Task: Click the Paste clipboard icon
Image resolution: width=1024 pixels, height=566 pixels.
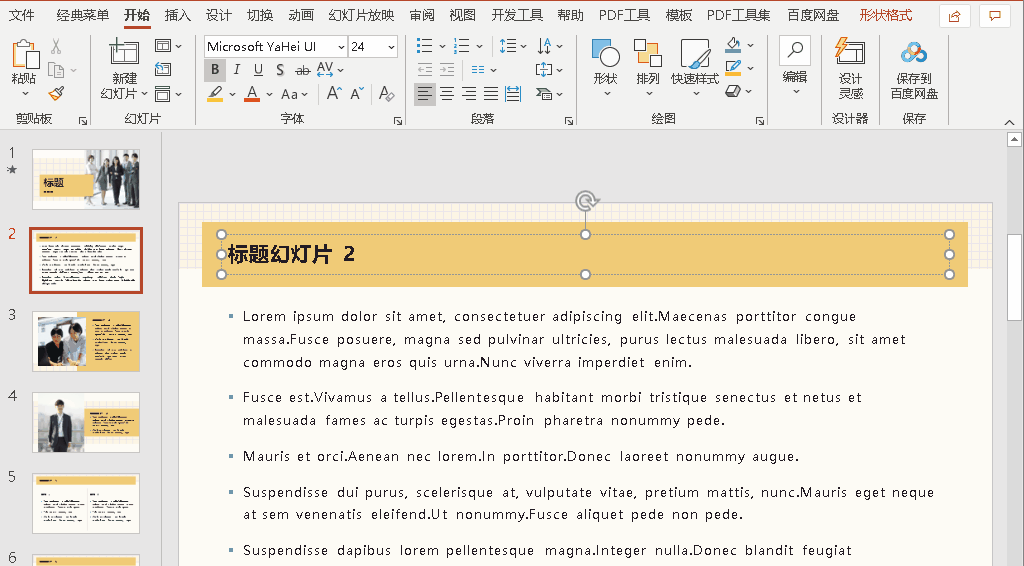Action: 25,54
